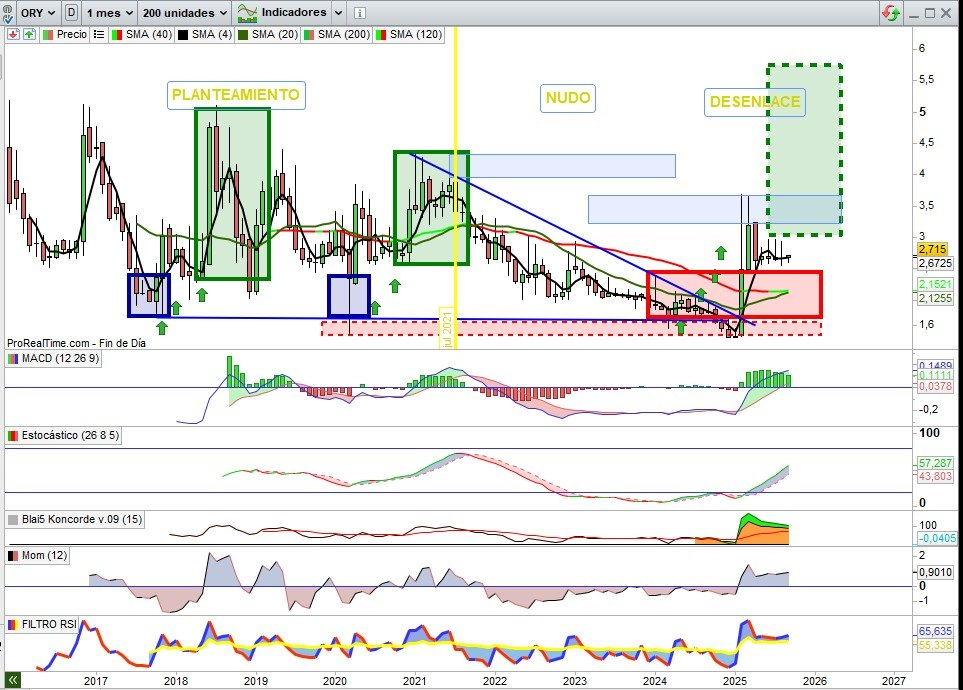Click the red-green refresh arrows icon
The height and width of the screenshot is (690, 963).
pos(891,12)
